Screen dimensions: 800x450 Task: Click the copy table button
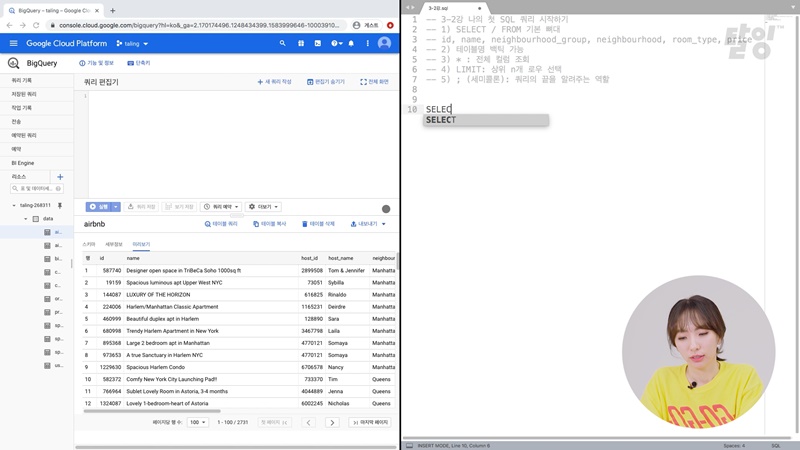pyautogui.click(x=270, y=224)
